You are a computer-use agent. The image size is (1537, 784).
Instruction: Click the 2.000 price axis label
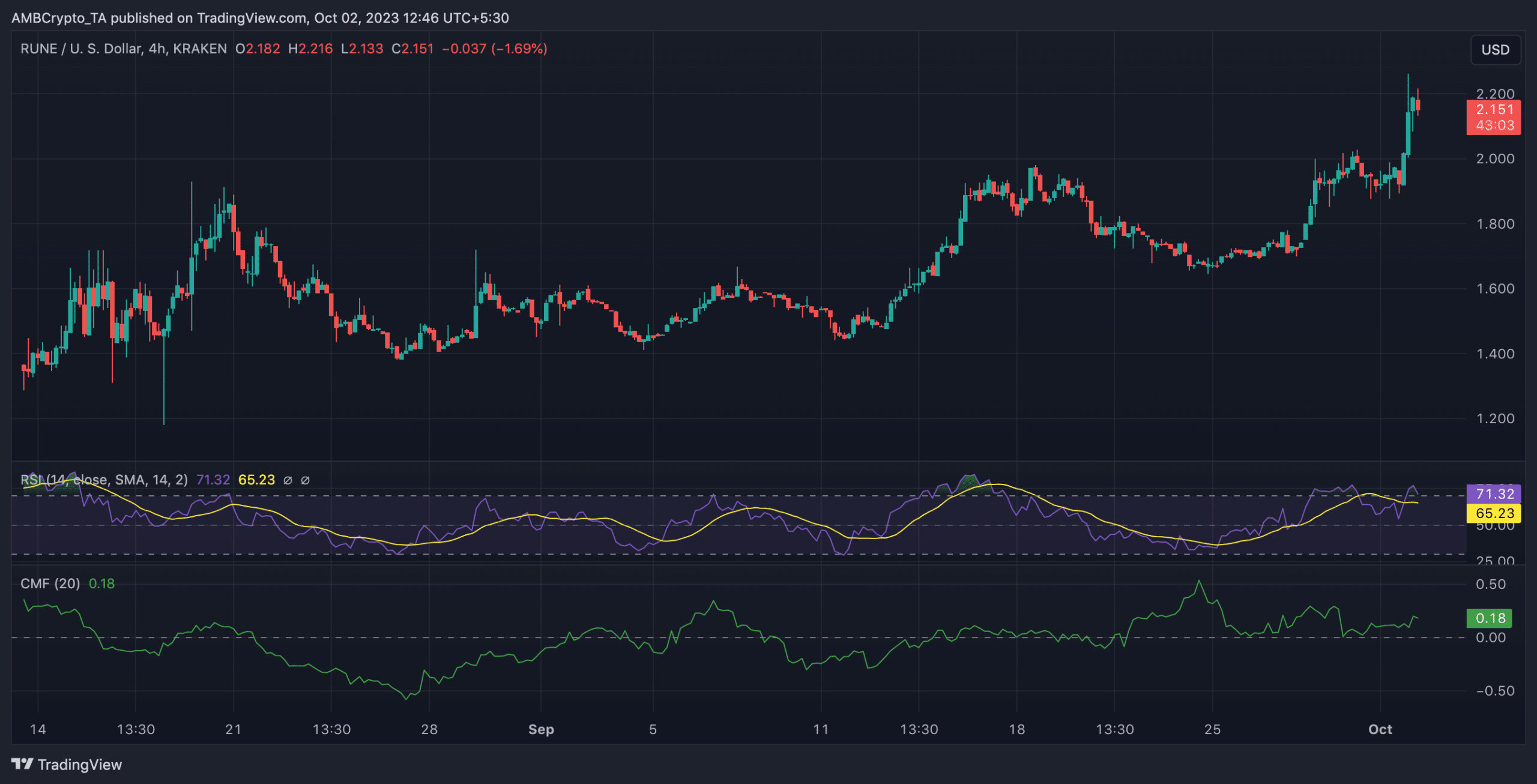1495,158
